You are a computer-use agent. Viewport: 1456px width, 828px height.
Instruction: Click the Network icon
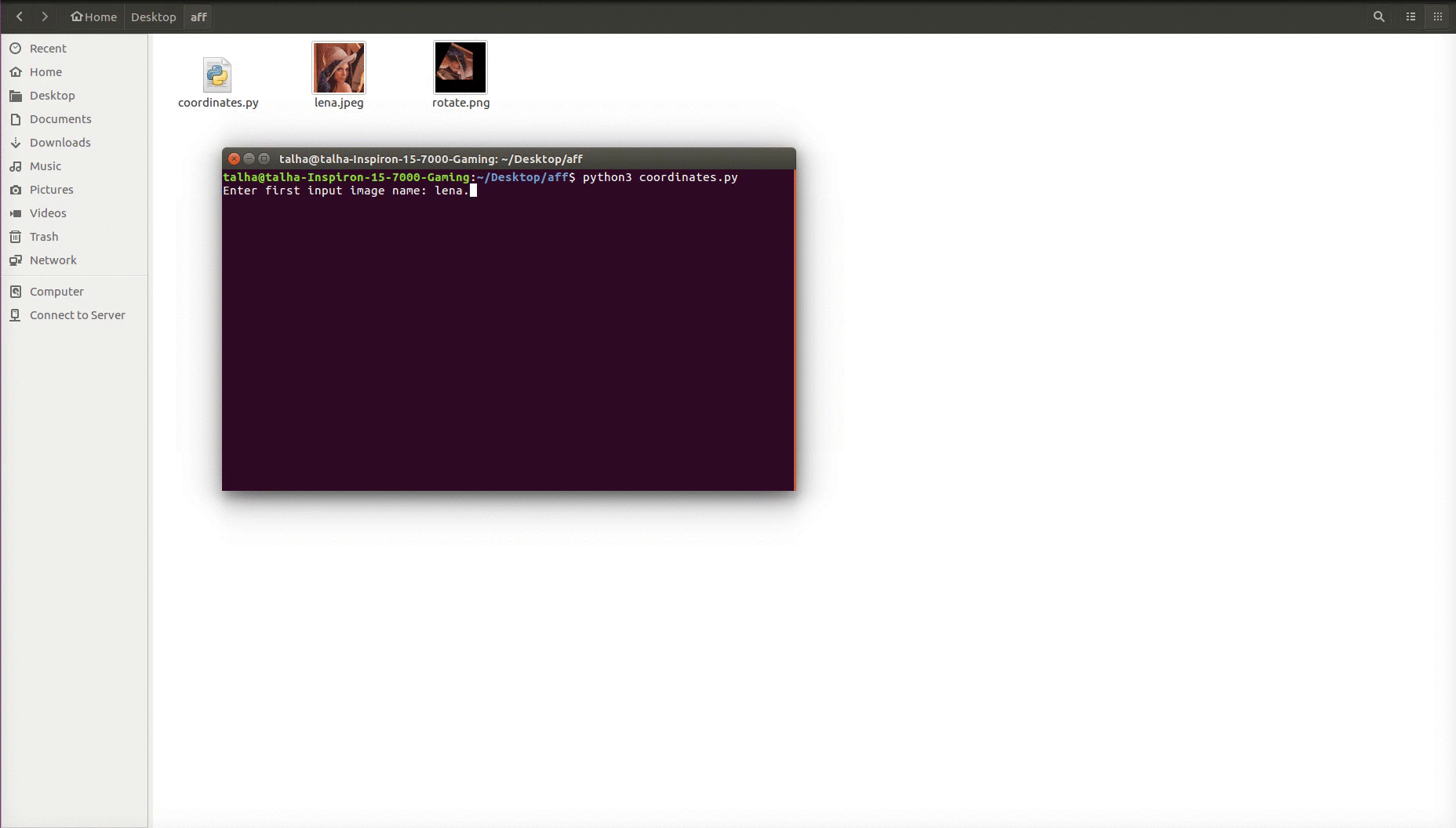tap(16, 260)
